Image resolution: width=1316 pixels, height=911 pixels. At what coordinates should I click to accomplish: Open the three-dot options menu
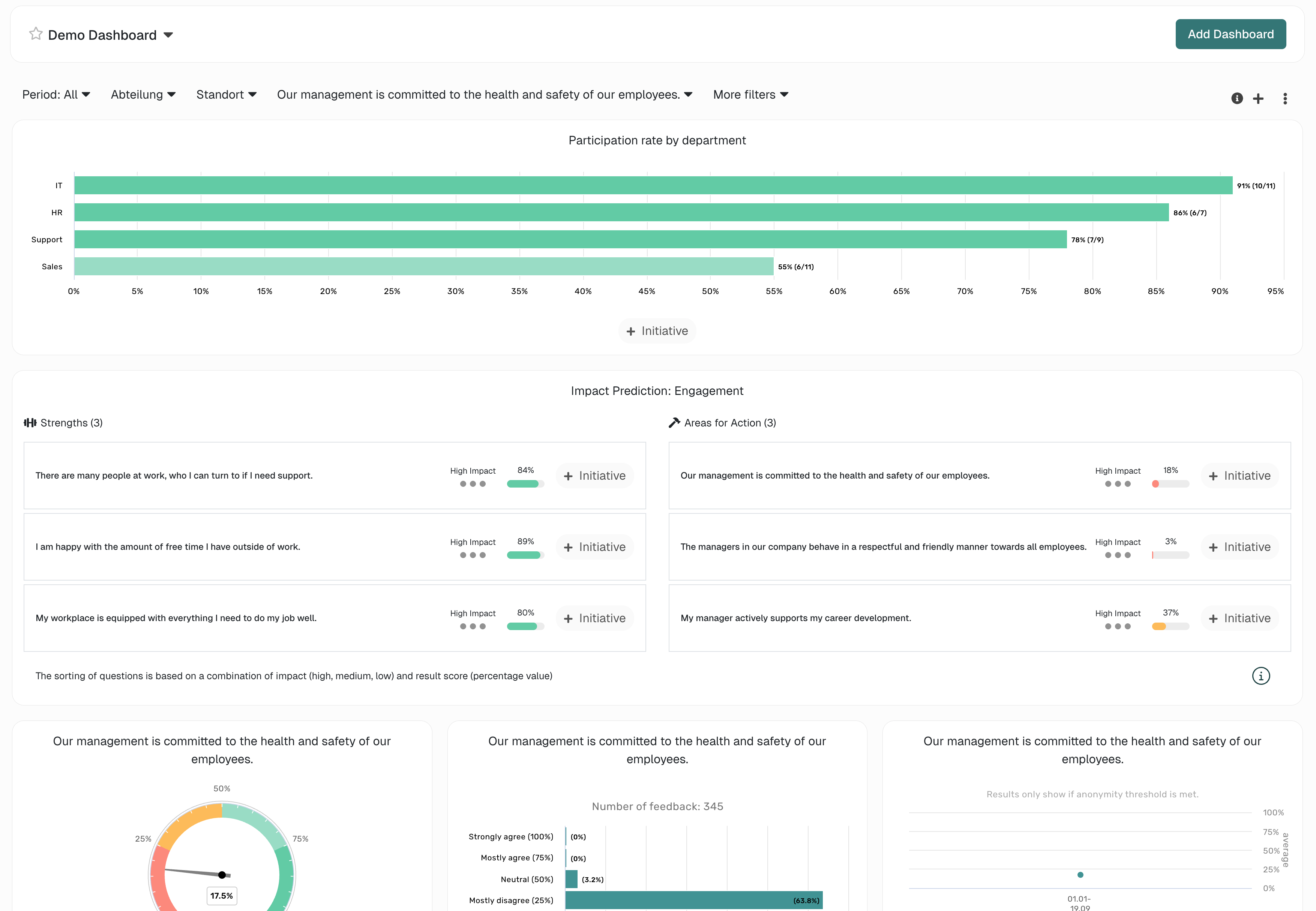1284,99
